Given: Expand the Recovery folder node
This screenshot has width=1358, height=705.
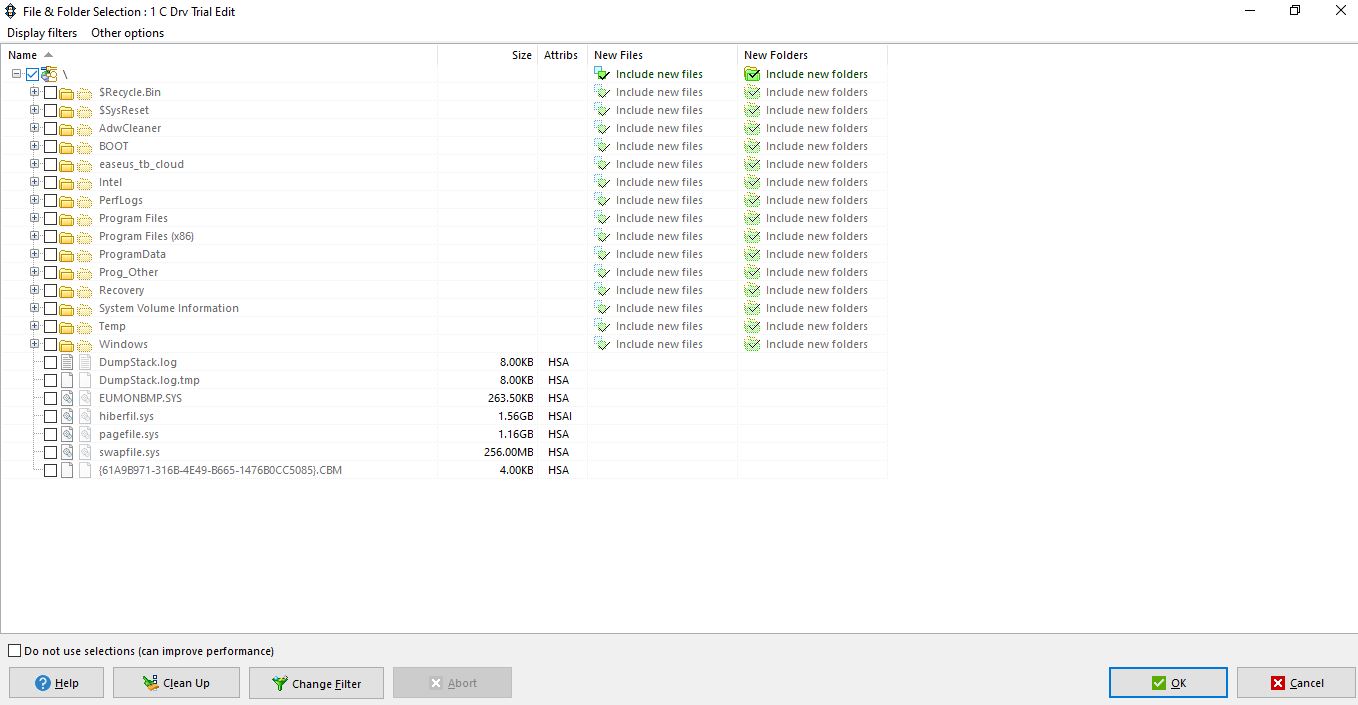Looking at the screenshot, I should pyautogui.click(x=34, y=290).
